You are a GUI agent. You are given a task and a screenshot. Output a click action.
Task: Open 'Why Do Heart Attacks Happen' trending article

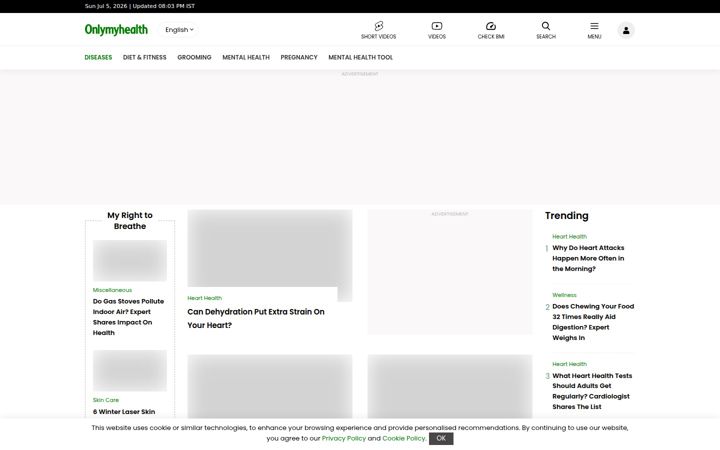click(588, 258)
